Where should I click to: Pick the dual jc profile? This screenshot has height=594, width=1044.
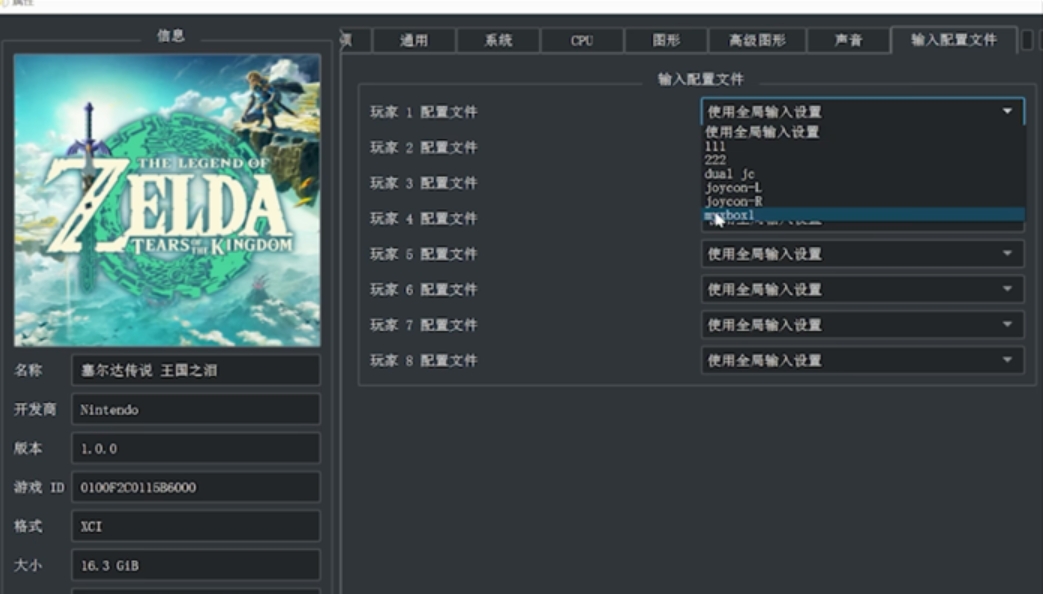[x=864, y=174]
